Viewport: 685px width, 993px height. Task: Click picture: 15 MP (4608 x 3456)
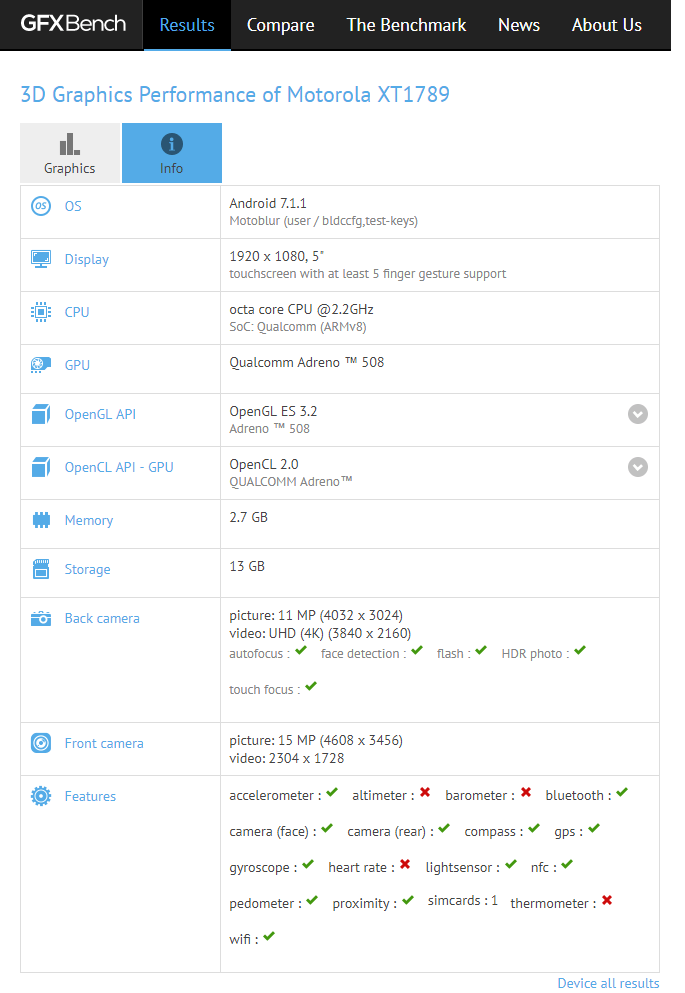(316, 740)
